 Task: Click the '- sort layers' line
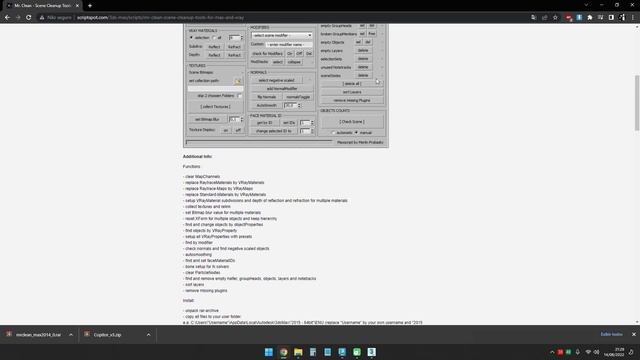click(x=193, y=284)
